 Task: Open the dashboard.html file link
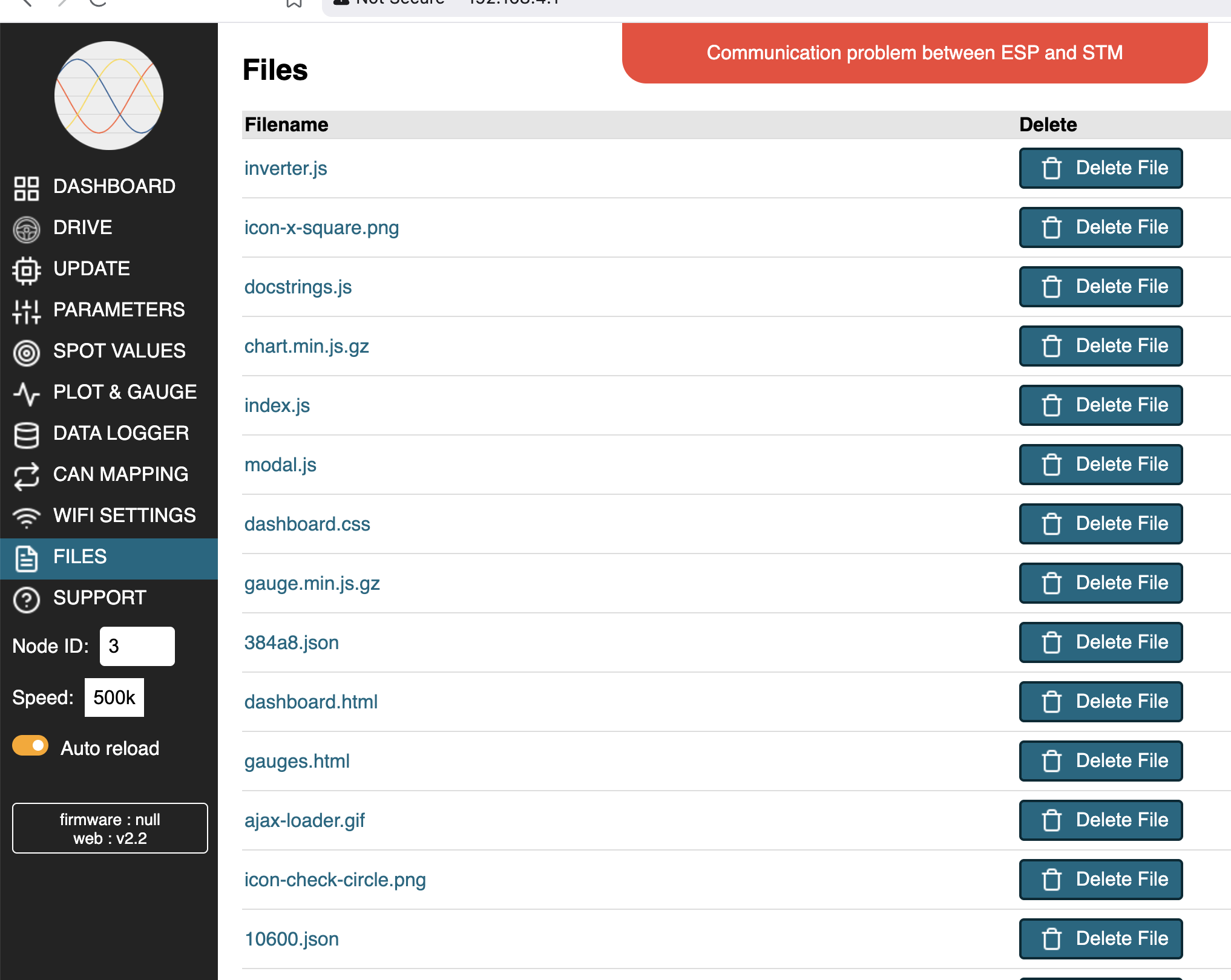click(310, 702)
